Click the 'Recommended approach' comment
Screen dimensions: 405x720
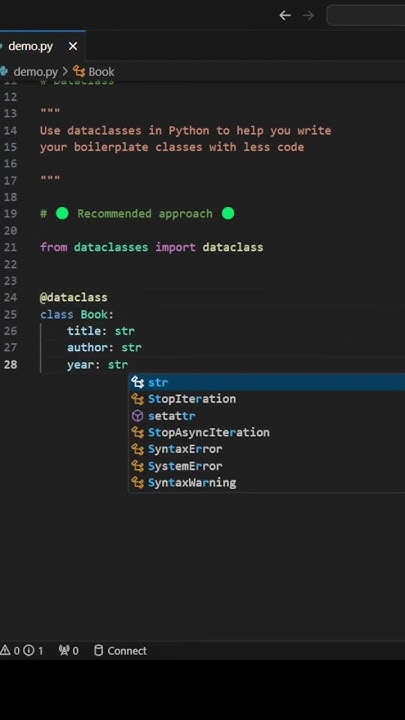click(x=145, y=214)
